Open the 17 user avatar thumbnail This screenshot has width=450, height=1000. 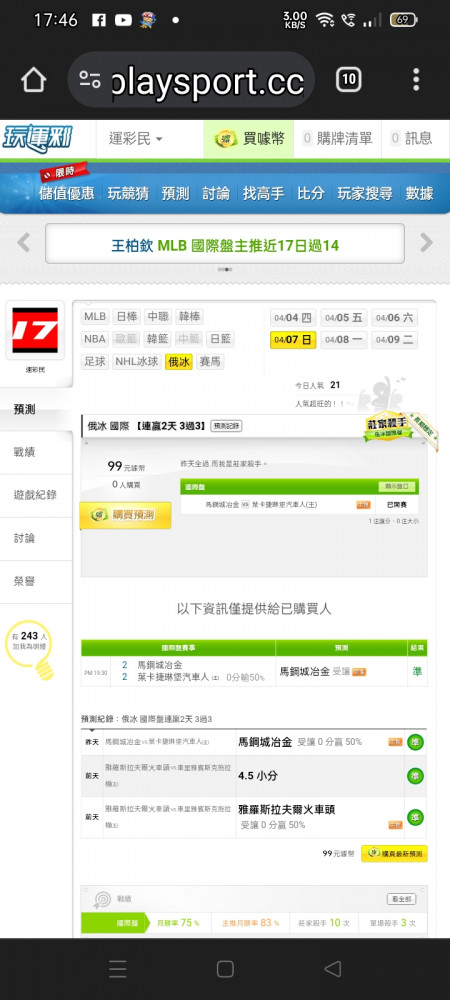pyautogui.click(x=35, y=330)
